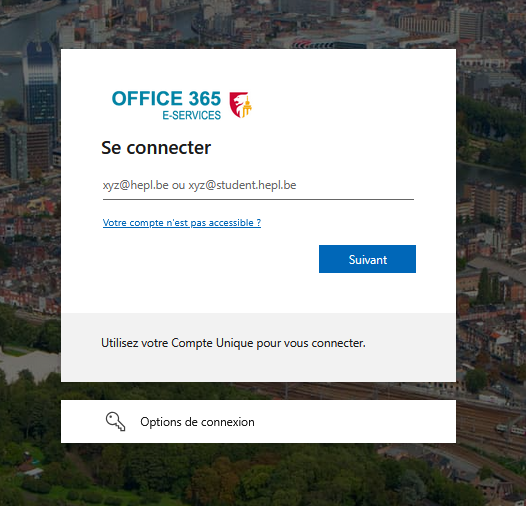Click the gray footer banner of sign-in card

[x=258, y=347]
